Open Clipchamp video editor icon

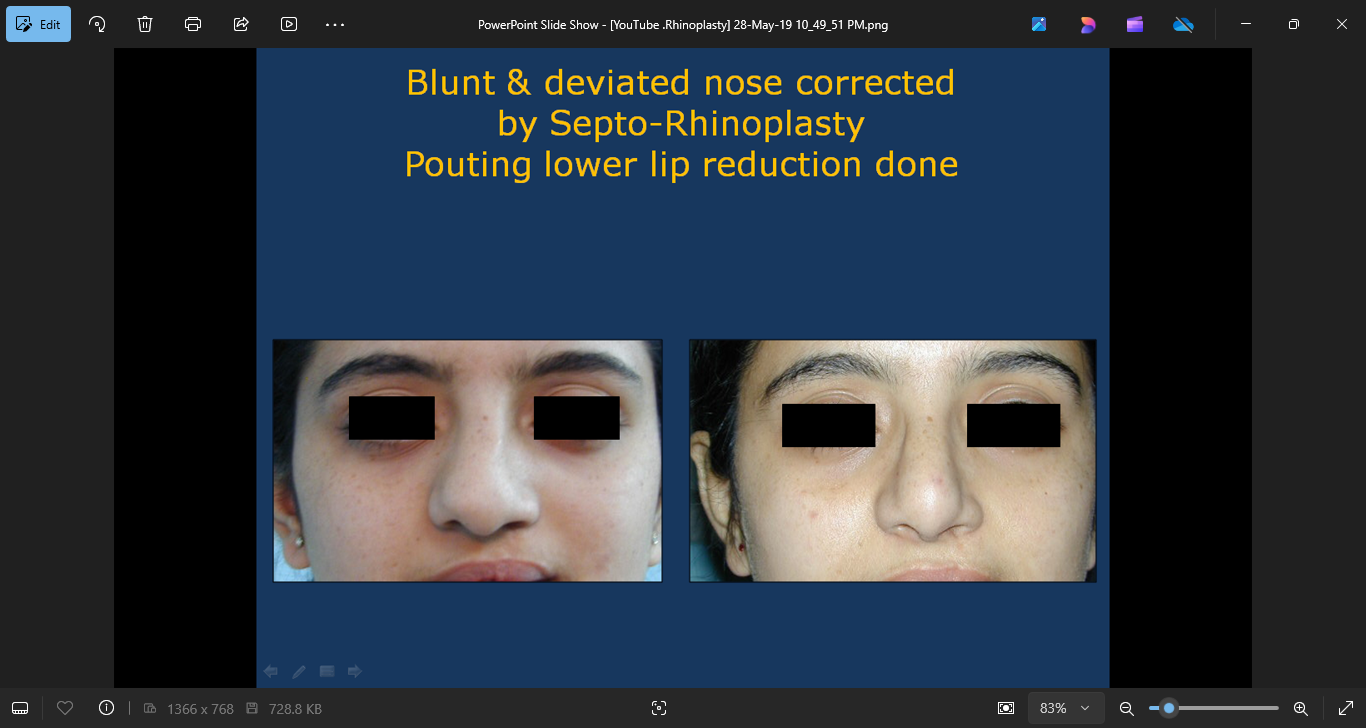[1135, 24]
